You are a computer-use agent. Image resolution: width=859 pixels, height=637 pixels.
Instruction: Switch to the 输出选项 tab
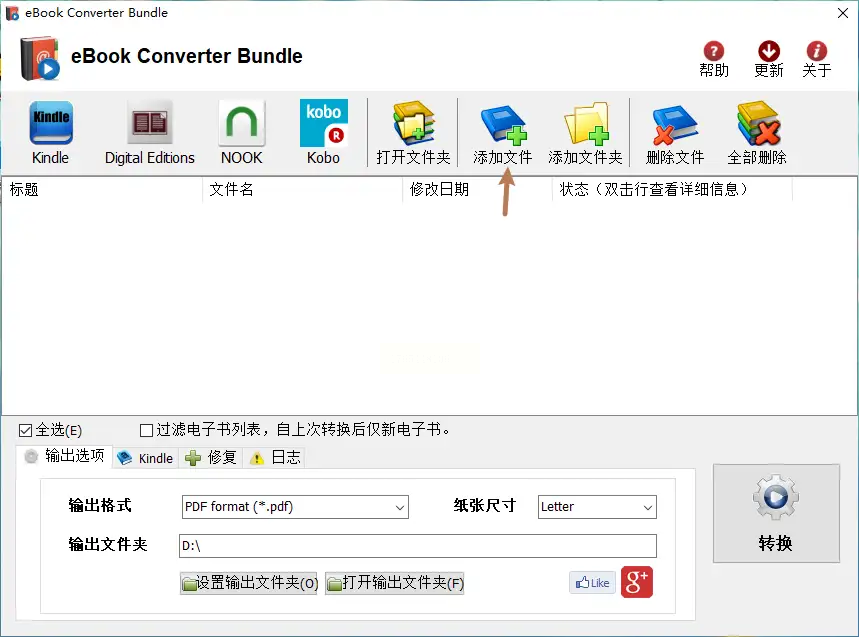tap(65, 456)
